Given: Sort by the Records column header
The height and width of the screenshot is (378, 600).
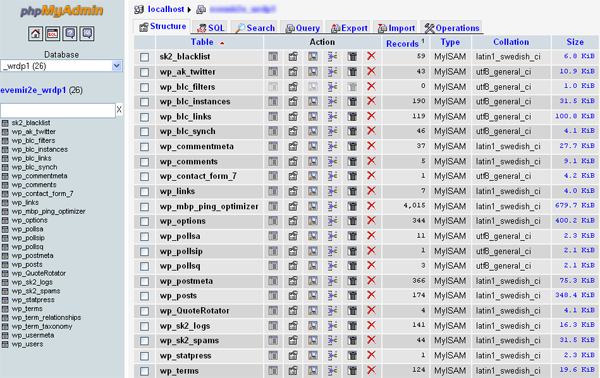Looking at the screenshot, I should pos(402,44).
